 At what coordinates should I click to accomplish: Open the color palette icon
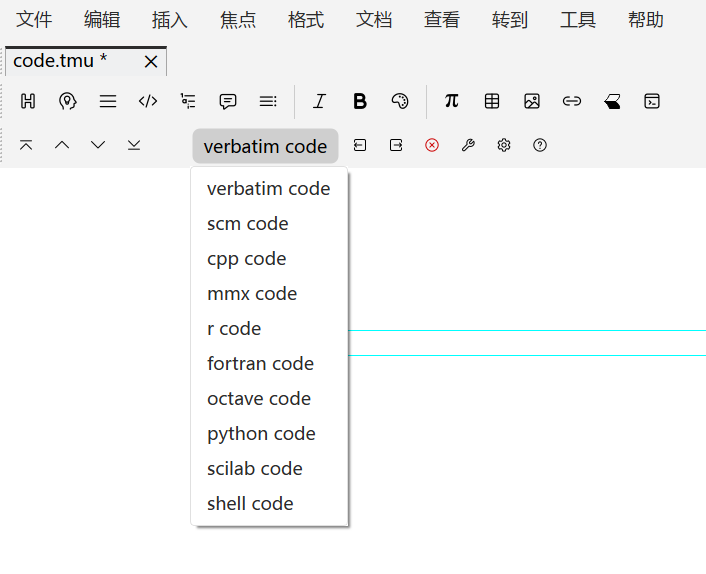400,101
